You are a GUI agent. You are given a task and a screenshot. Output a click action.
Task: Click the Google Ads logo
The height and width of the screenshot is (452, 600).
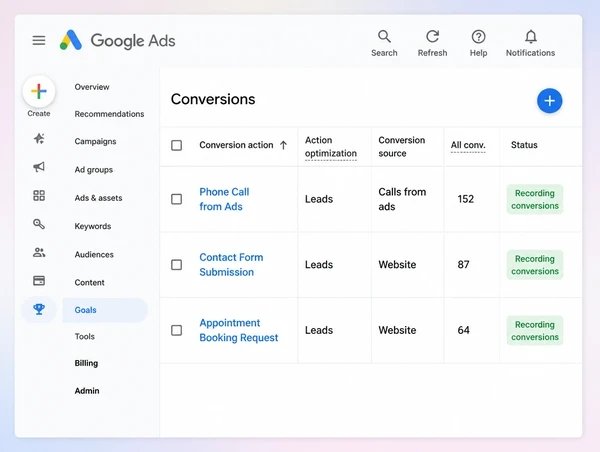[x=117, y=41]
